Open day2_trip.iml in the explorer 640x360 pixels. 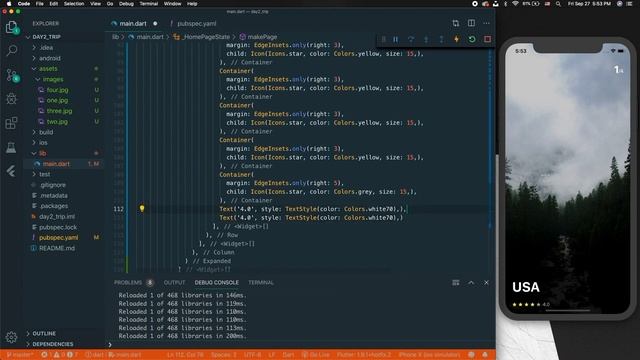57,216
